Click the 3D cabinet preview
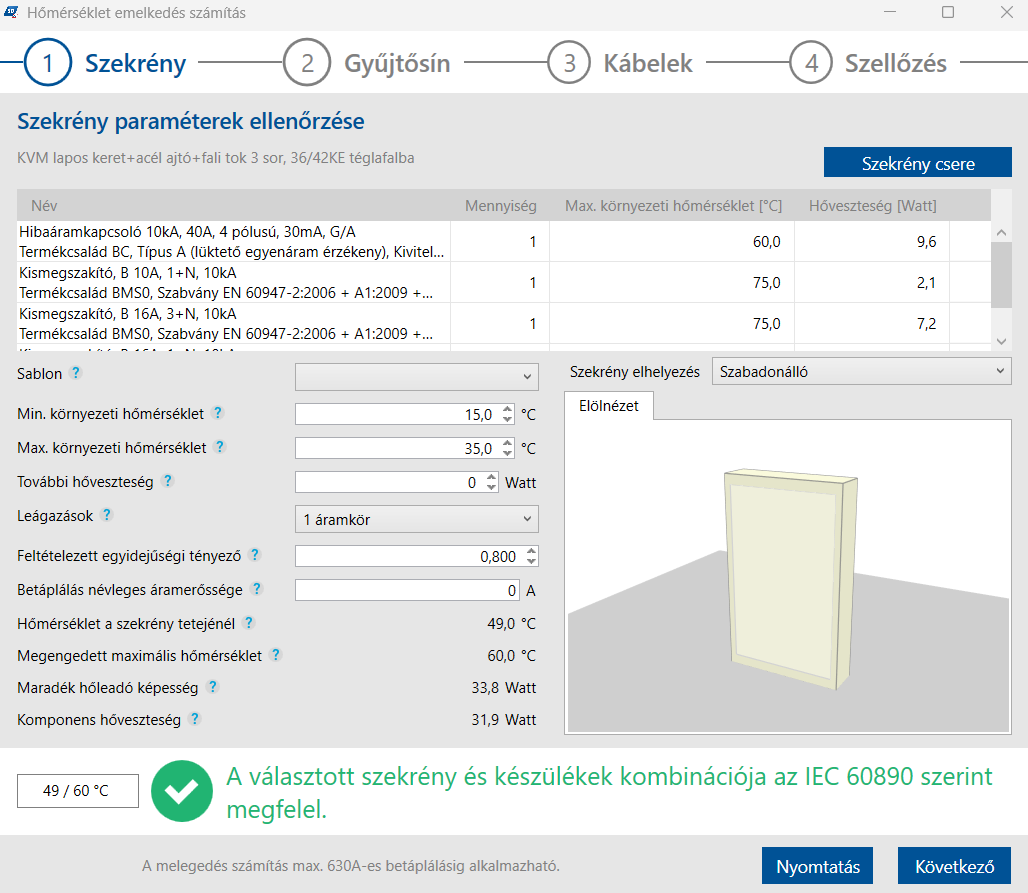1028x893 pixels. point(788,576)
